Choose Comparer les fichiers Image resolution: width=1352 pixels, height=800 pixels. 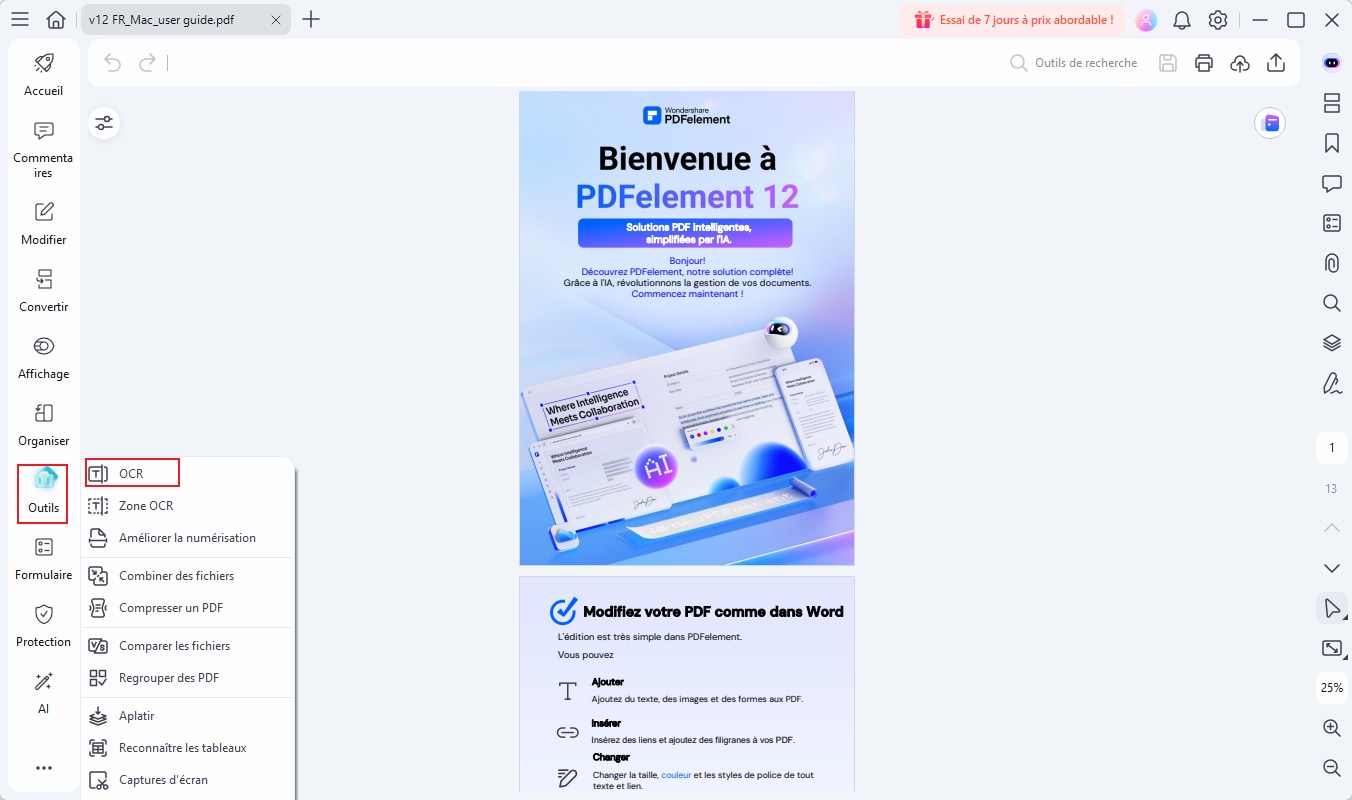tap(189, 646)
